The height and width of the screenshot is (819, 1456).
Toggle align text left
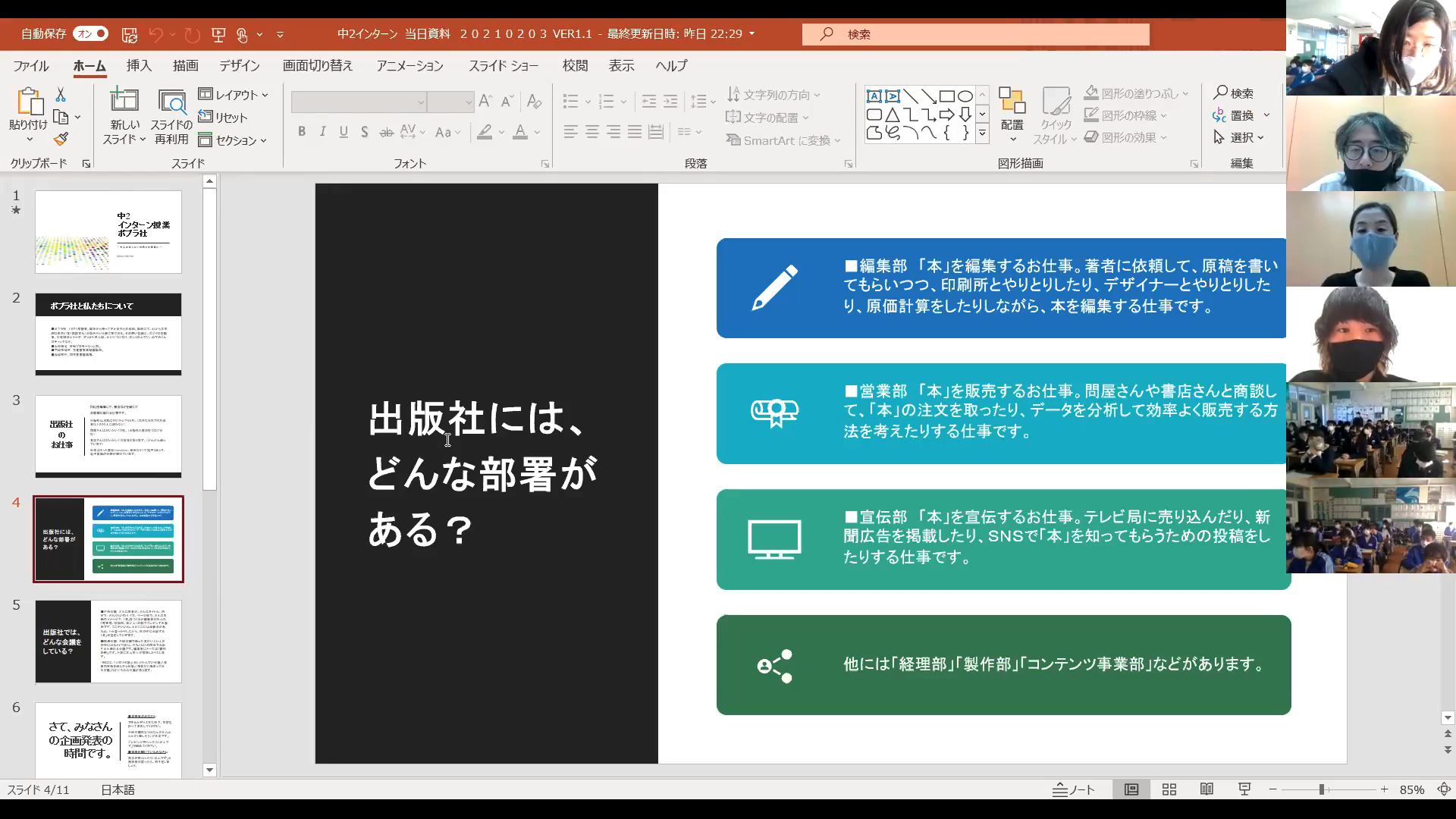click(x=571, y=132)
